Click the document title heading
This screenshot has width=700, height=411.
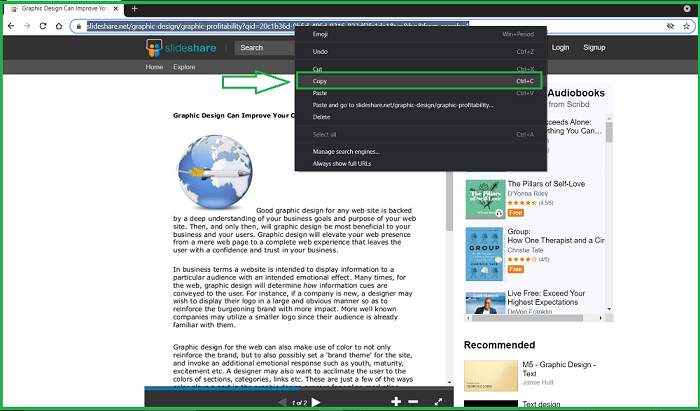coord(234,116)
